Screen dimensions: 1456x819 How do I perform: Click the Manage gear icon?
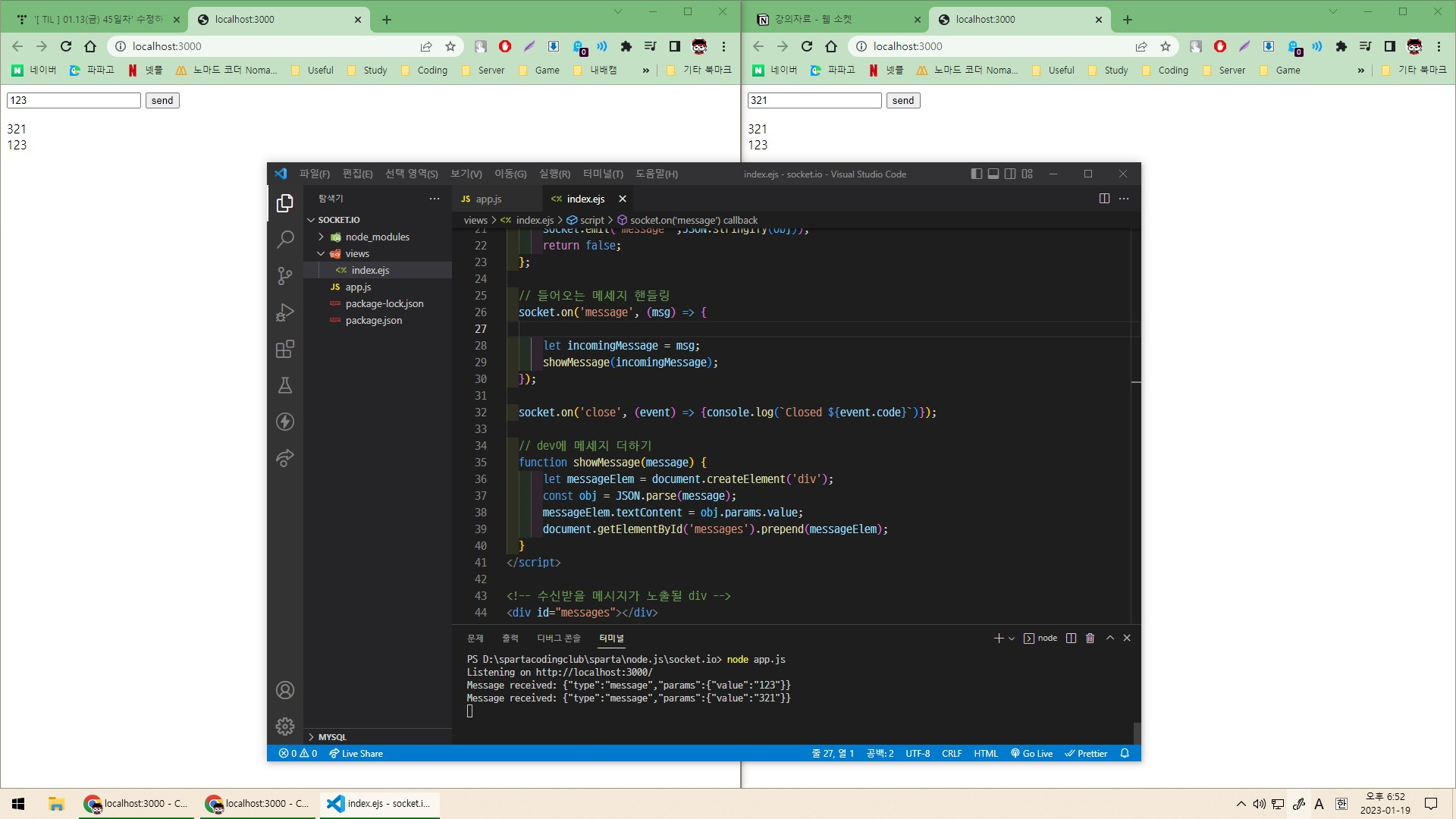point(285,726)
